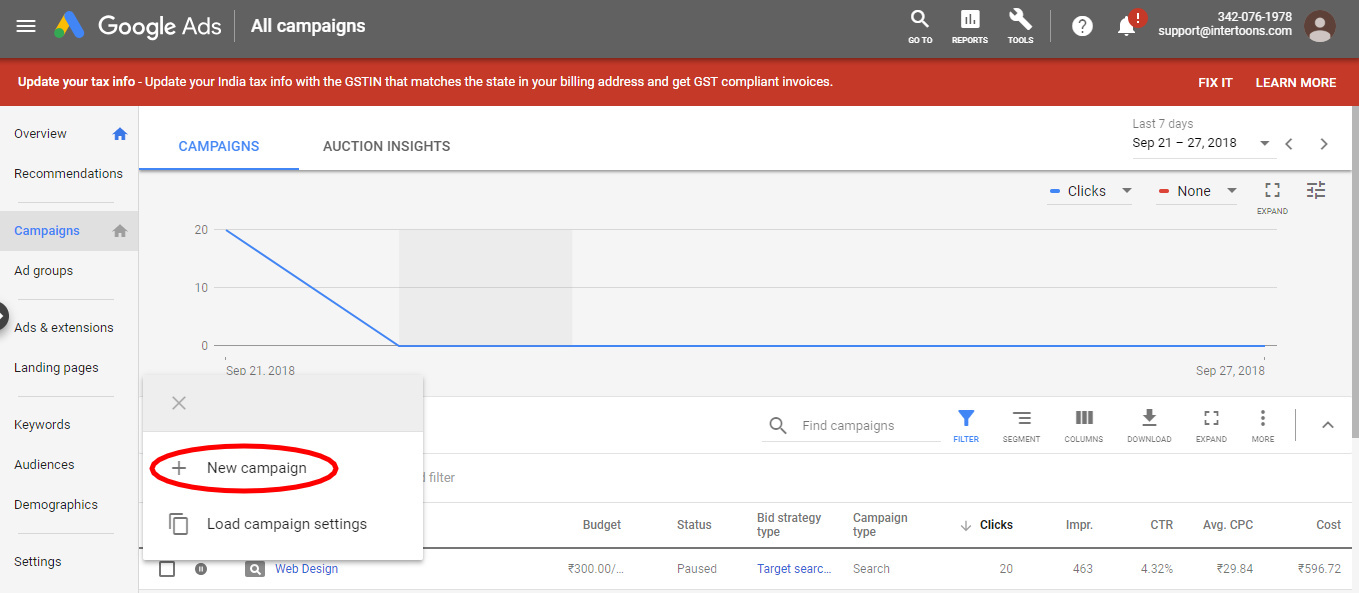This screenshot has width=1359, height=593.
Task: Click the Bid strategy type column header
Action: (789, 525)
